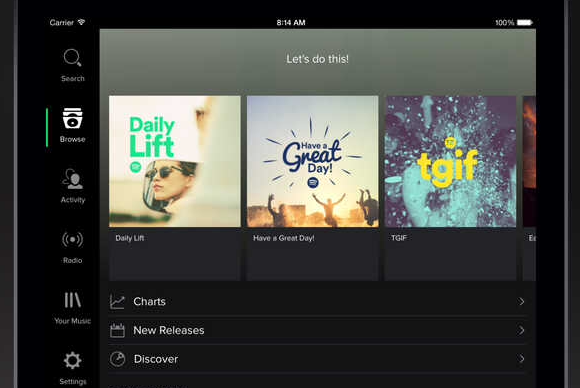The height and width of the screenshot is (388, 580).
Task: Tap the 100% battery percentage
Action: click(x=505, y=23)
